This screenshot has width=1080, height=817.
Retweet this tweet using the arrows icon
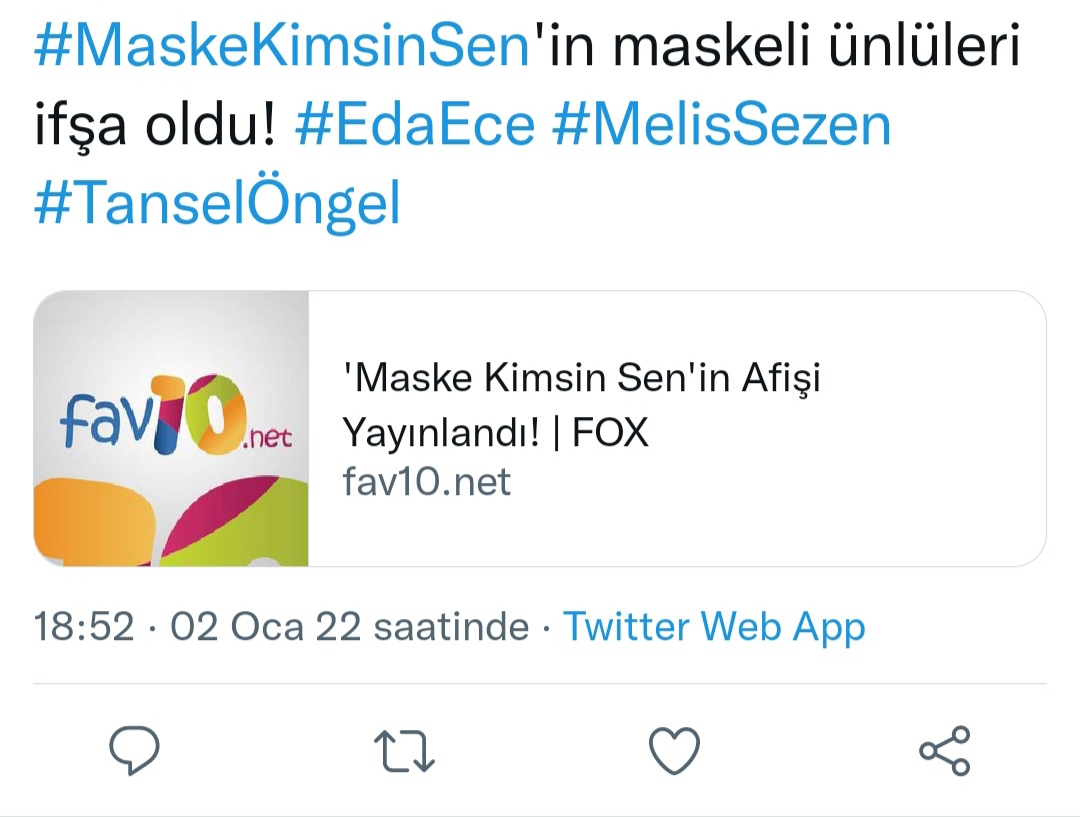(x=404, y=751)
